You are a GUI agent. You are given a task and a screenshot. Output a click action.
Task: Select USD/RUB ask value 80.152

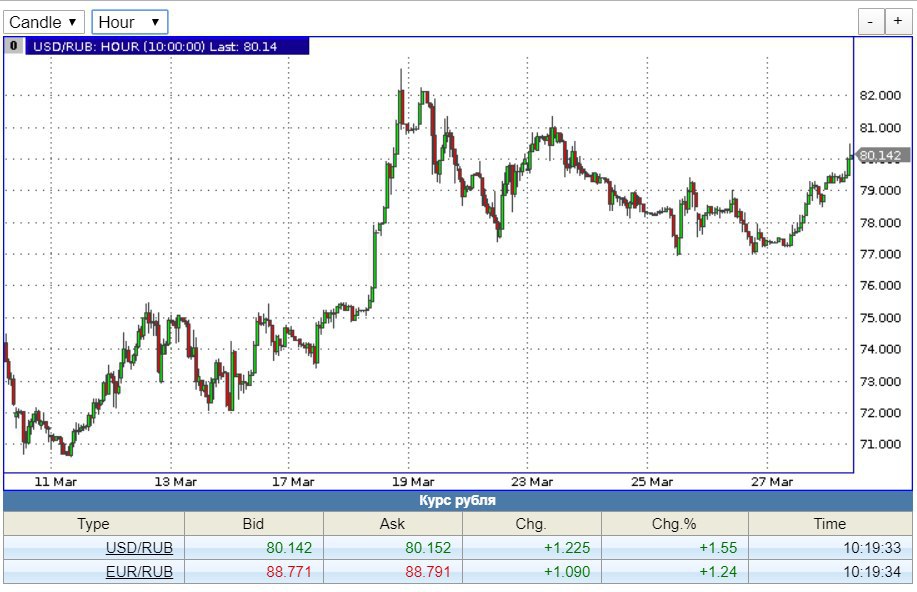pyautogui.click(x=428, y=548)
